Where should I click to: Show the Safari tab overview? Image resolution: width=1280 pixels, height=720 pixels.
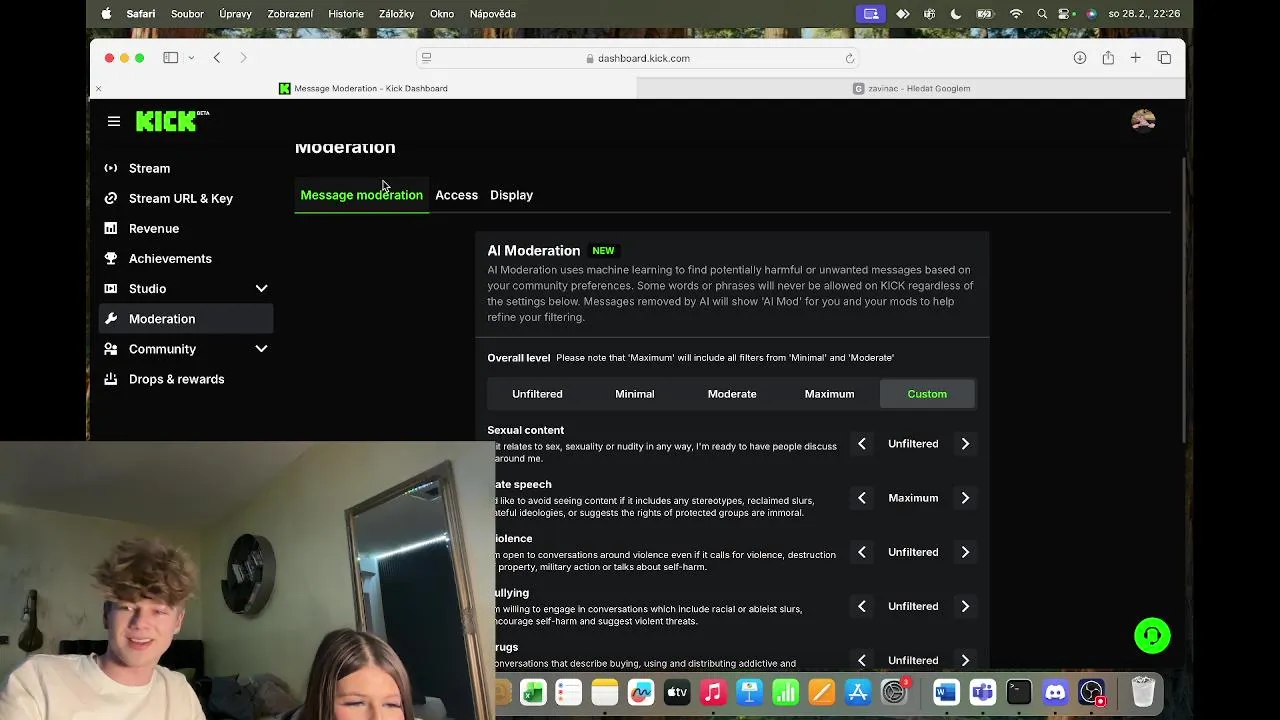pyautogui.click(x=1164, y=58)
